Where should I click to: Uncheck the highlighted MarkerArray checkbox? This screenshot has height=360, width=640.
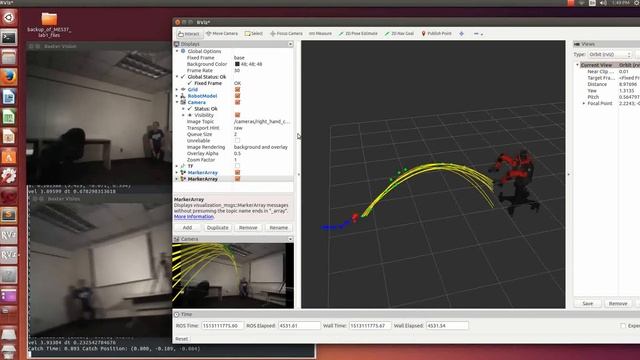237,179
